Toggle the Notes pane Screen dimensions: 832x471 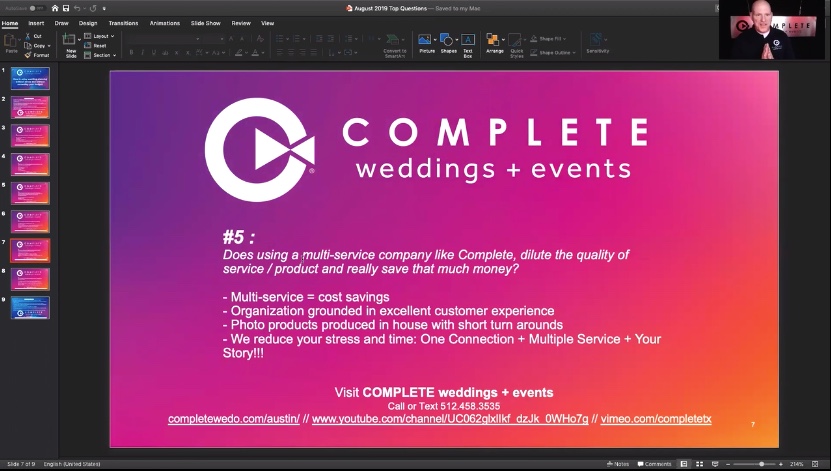(618, 464)
